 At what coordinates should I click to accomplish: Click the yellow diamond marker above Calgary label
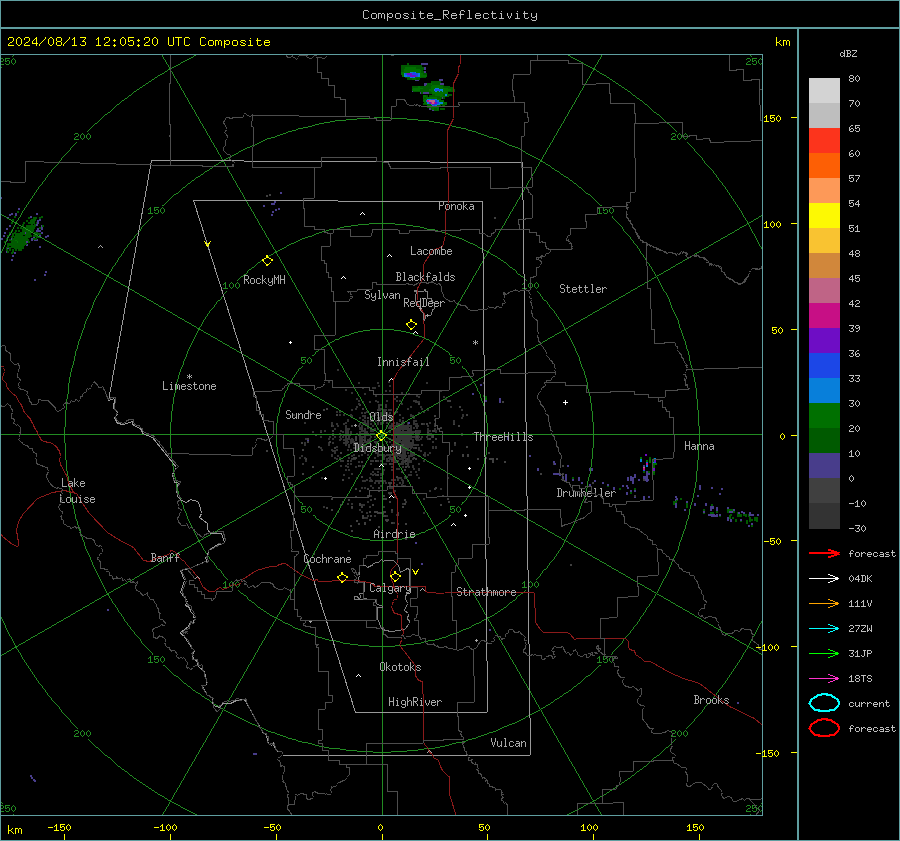[x=395, y=576]
